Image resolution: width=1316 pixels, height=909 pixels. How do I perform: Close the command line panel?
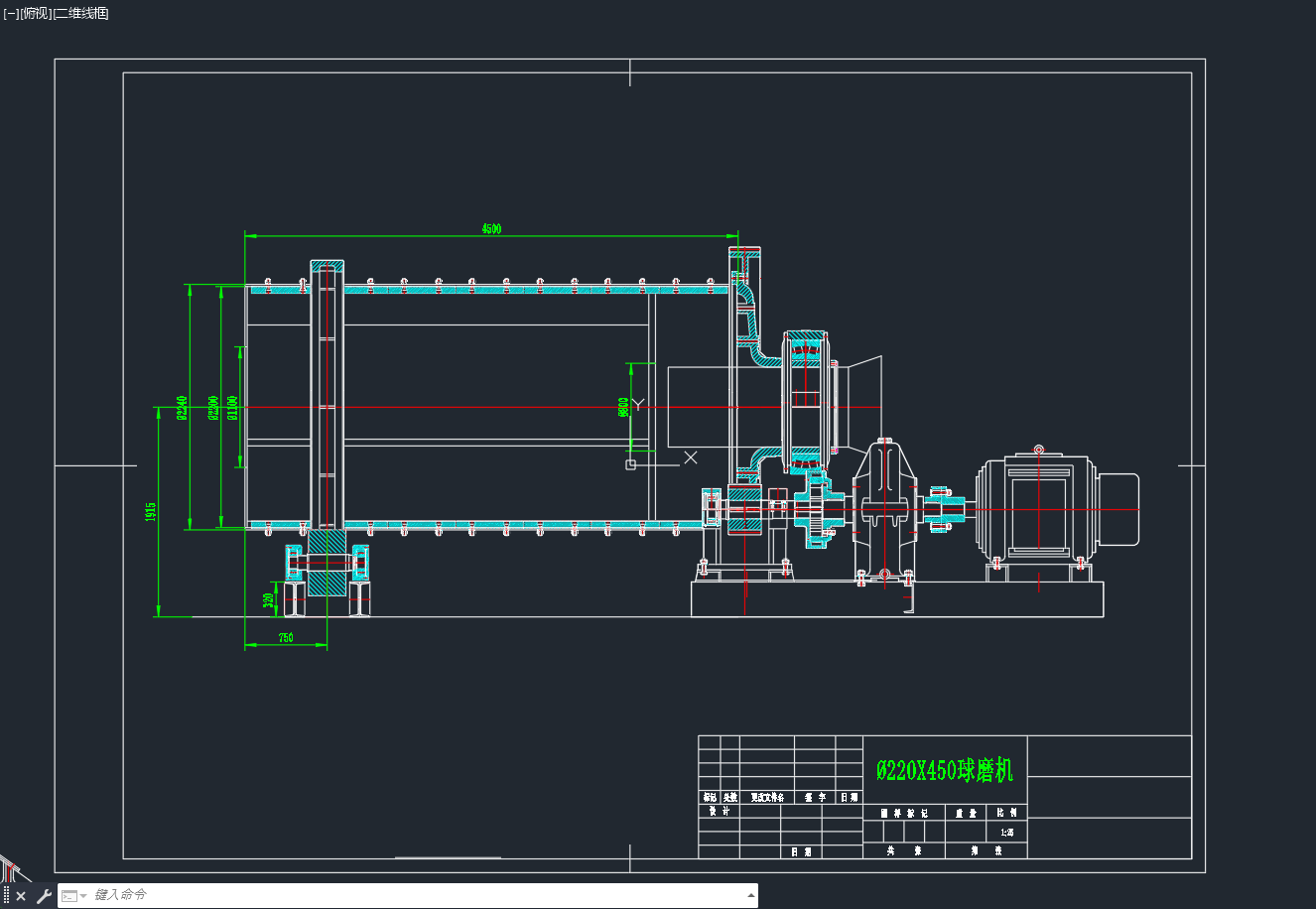[x=21, y=896]
